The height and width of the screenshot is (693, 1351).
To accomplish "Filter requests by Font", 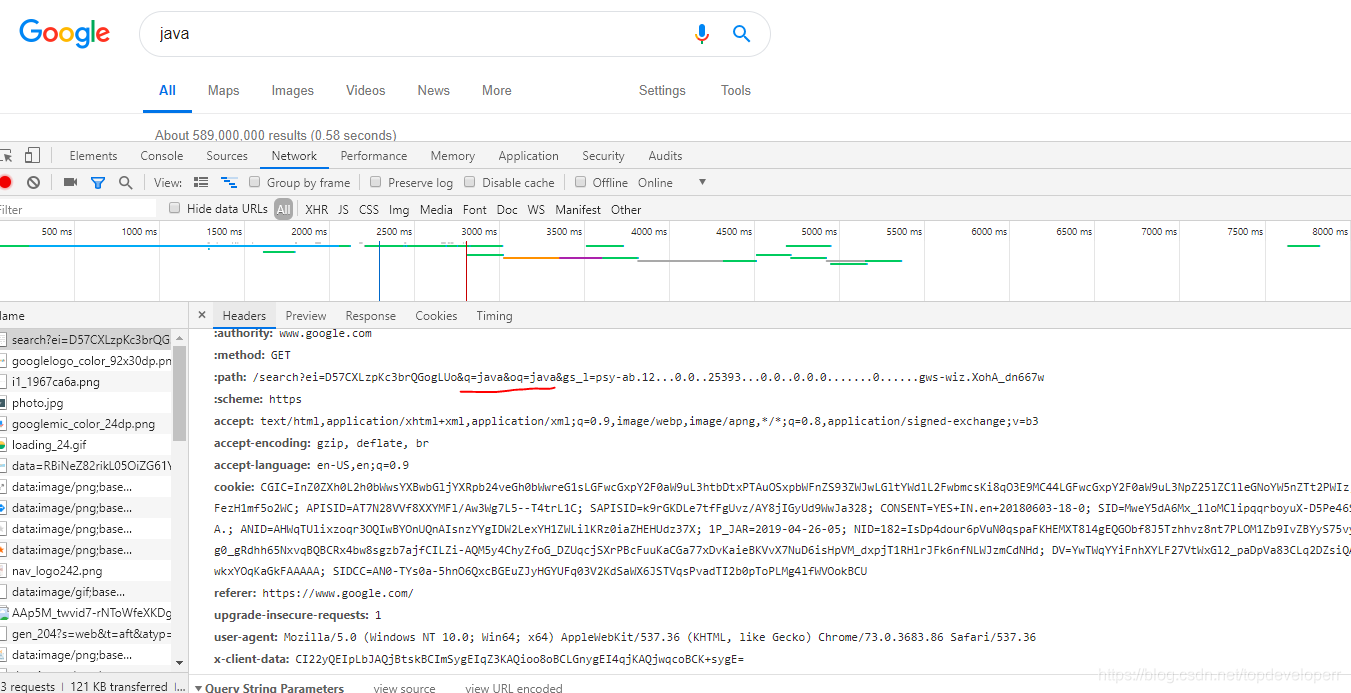I will click(x=475, y=209).
